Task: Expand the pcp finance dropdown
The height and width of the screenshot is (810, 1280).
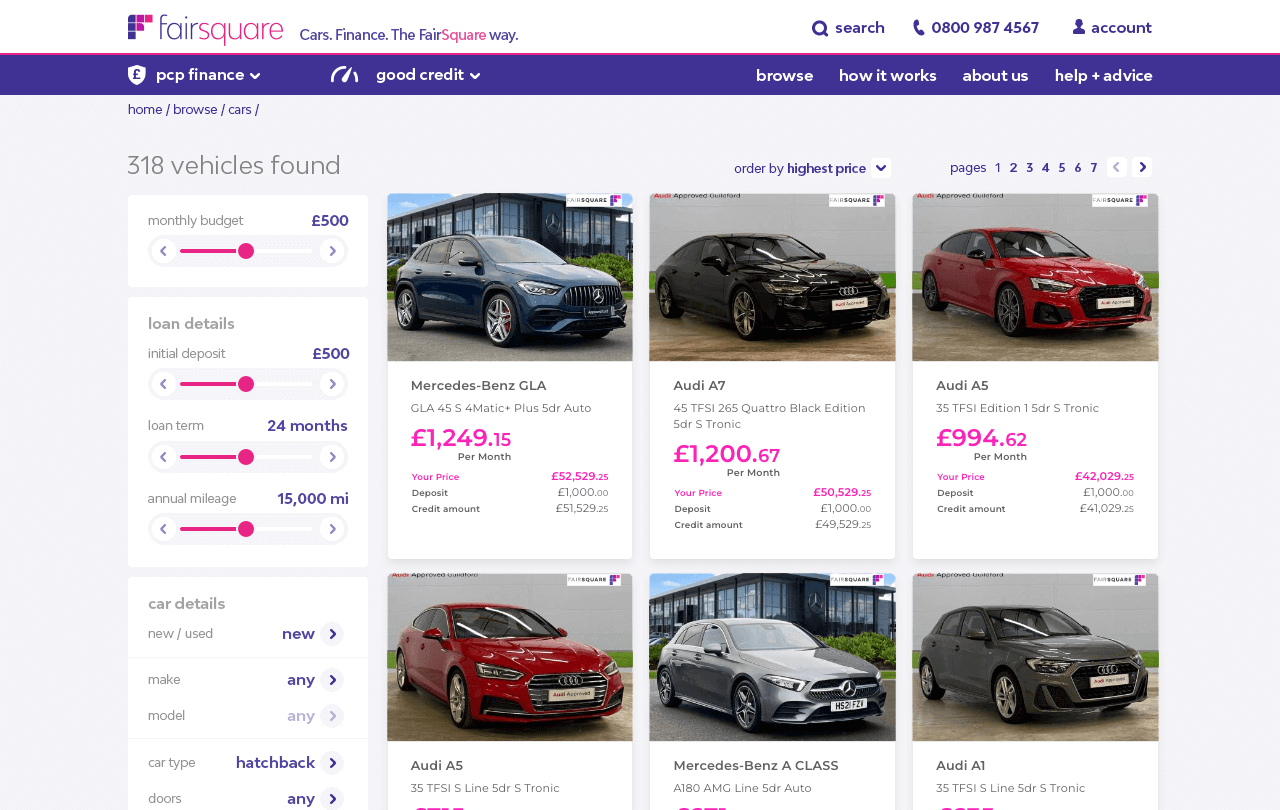Action: 254,75
